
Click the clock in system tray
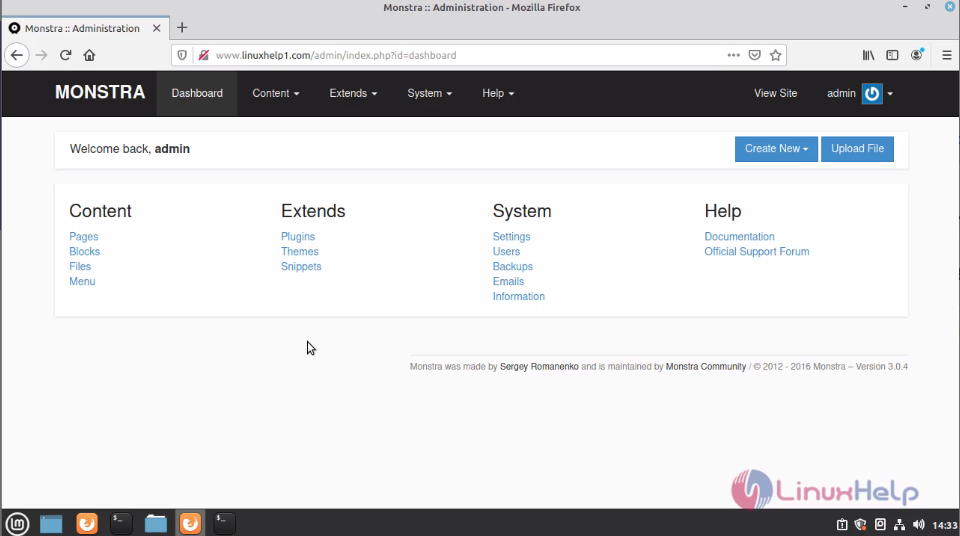pyautogui.click(x=944, y=525)
